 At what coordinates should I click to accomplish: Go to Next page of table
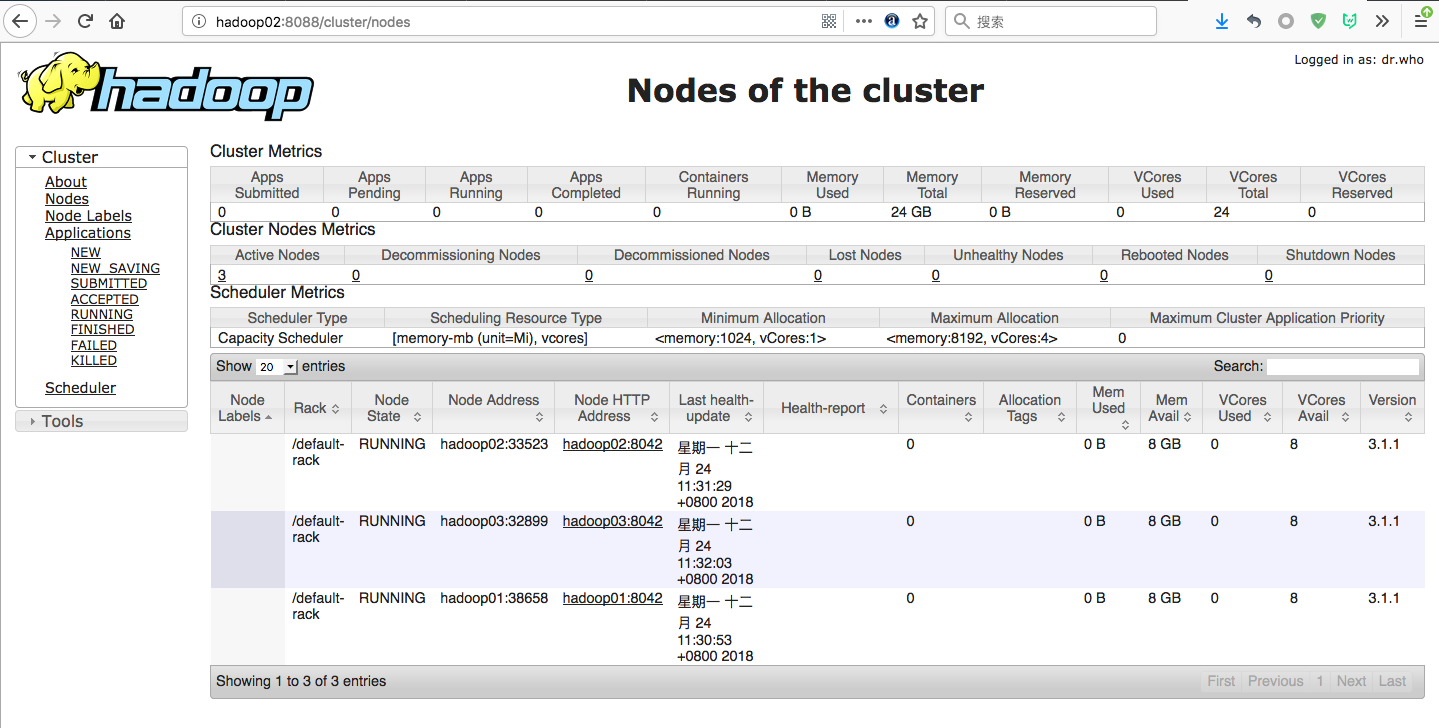click(1351, 681)
